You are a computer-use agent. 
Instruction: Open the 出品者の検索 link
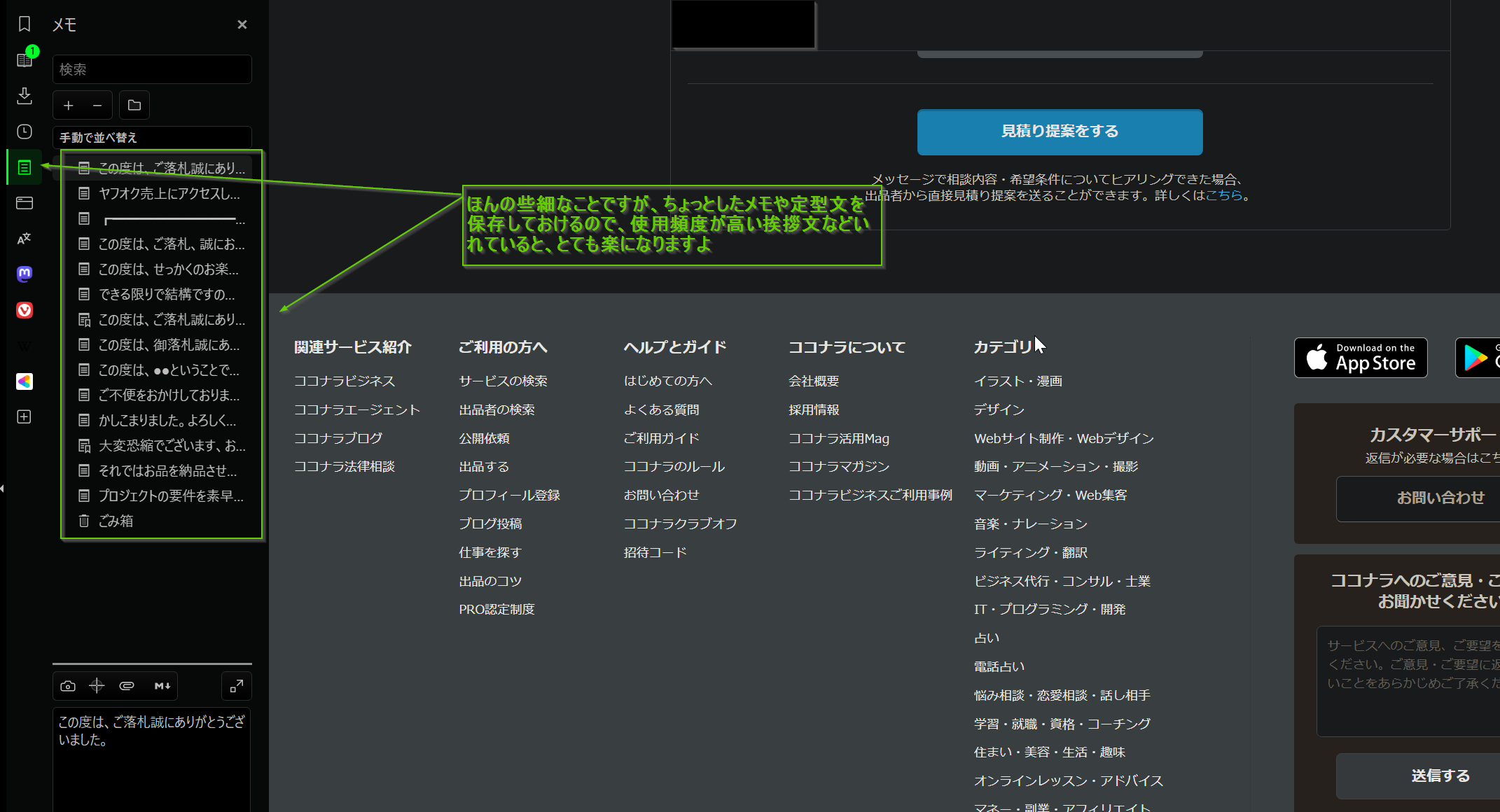(x=497, y=410)
